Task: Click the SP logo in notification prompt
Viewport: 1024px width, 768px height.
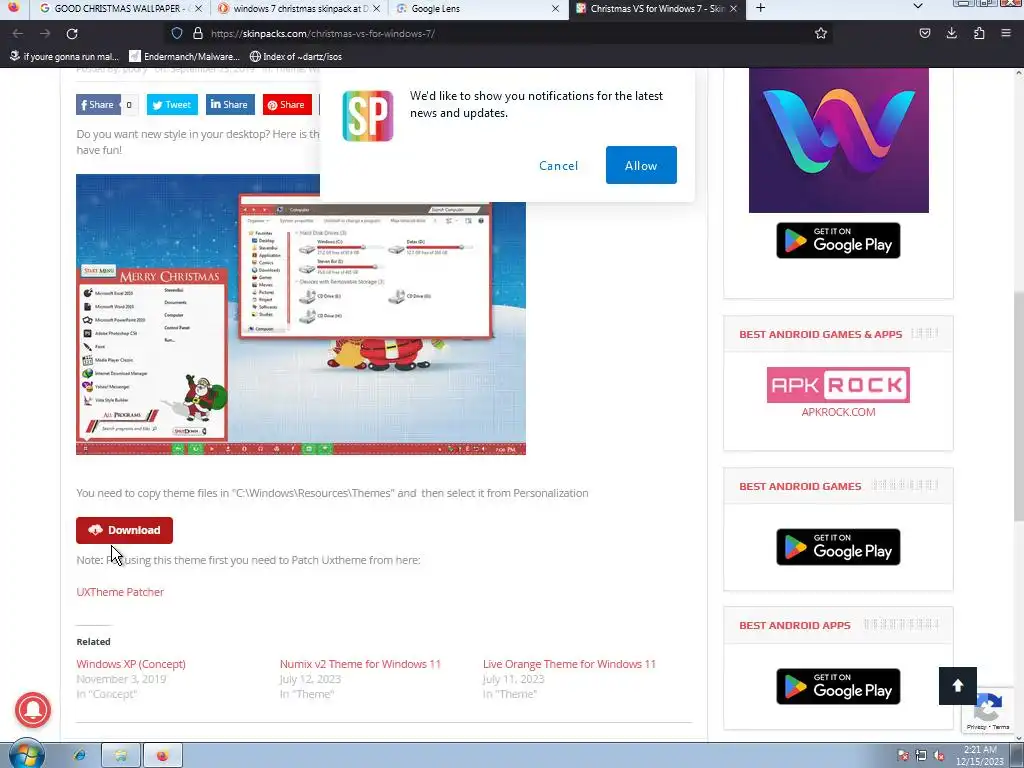Action: point(368,116)
